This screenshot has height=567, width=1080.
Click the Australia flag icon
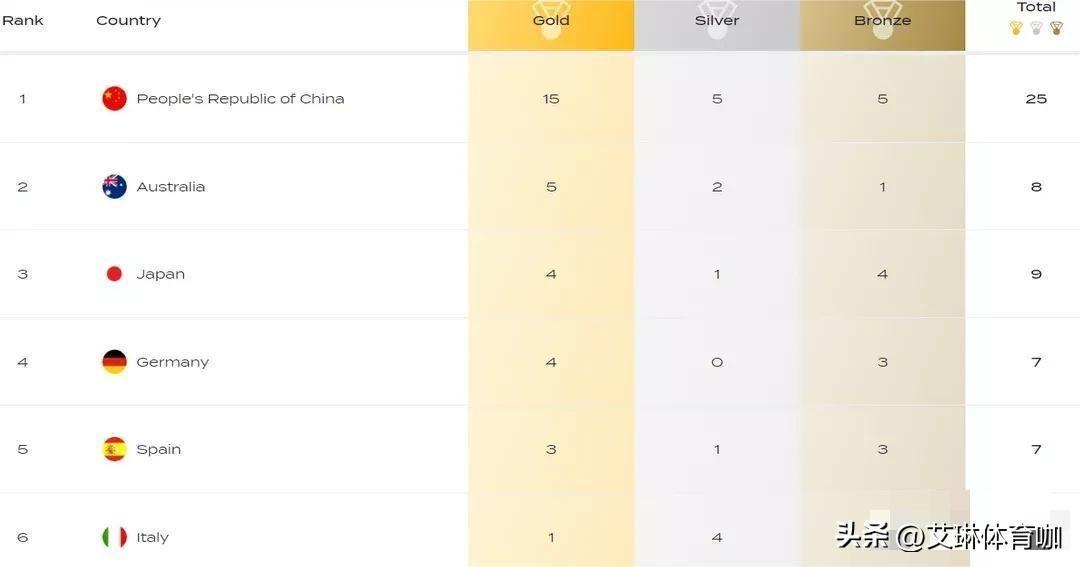point(114,187)
